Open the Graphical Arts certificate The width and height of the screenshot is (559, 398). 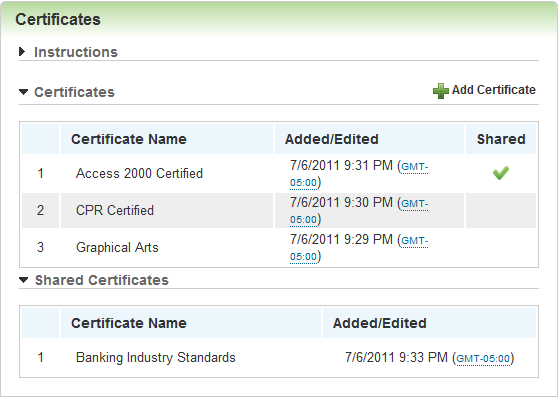tap(117, 247)
